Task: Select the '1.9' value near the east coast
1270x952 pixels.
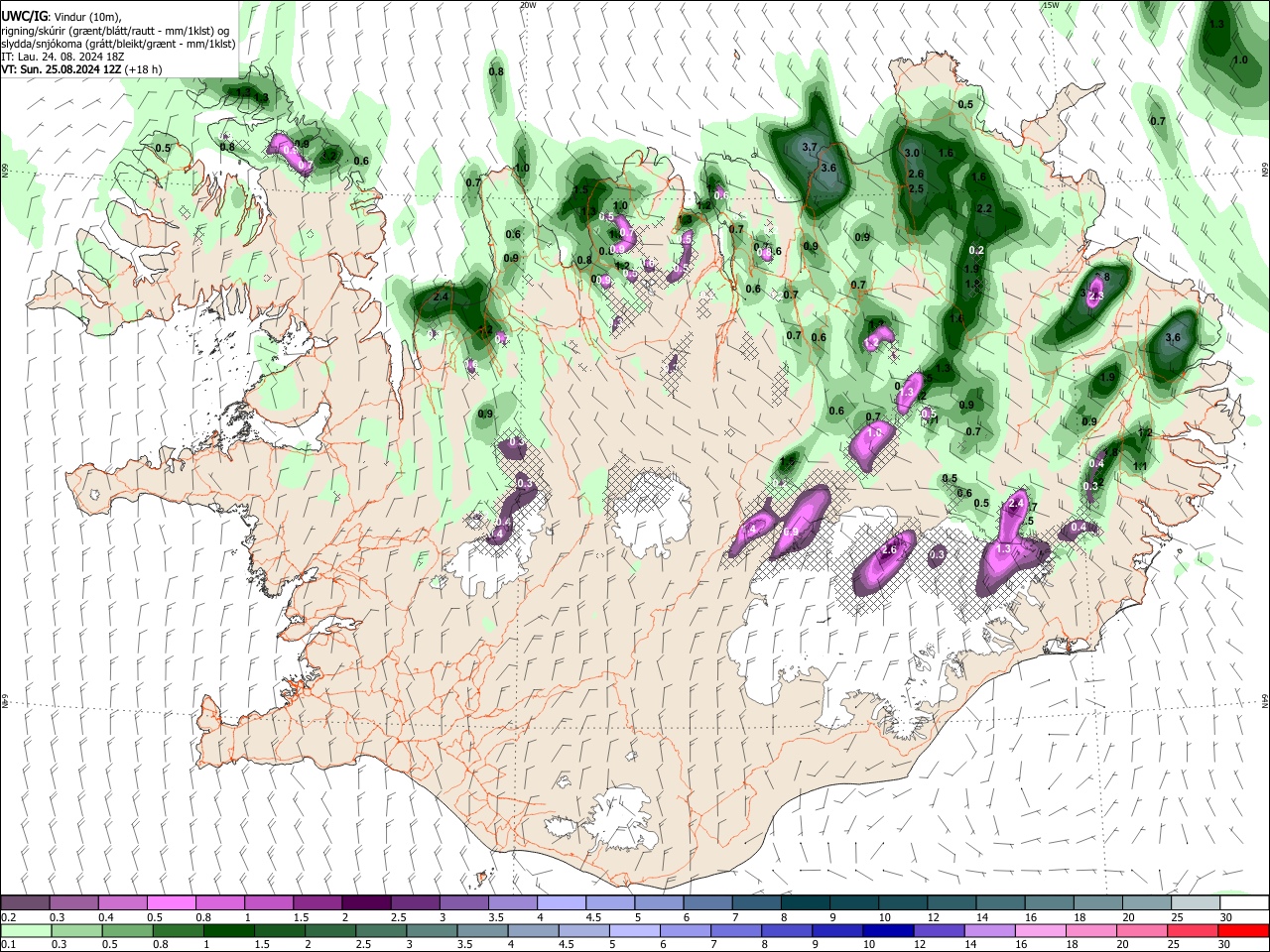Action: tap(1108, 377)
